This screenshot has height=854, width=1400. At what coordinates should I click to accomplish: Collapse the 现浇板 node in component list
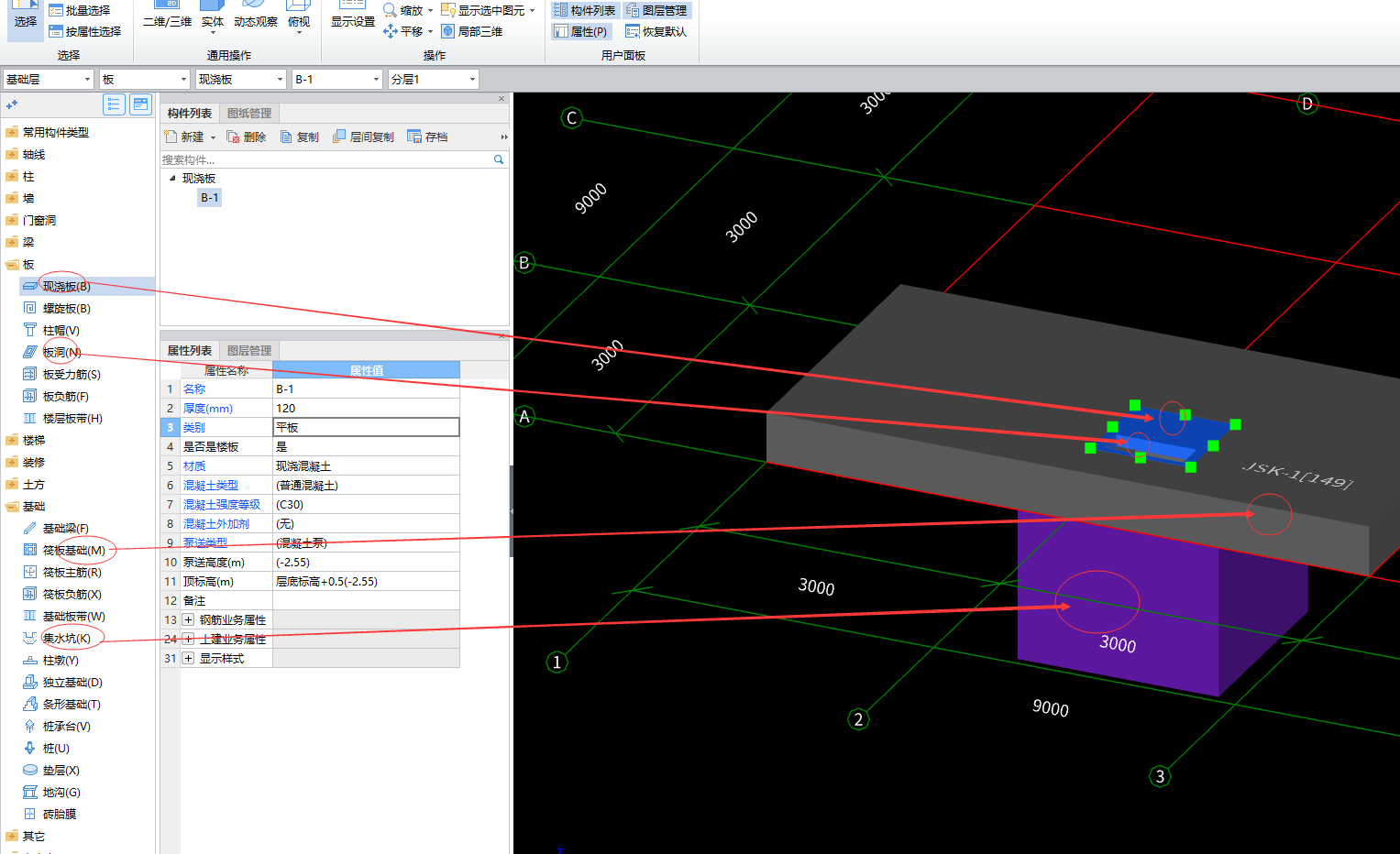[x=172, y=179]
